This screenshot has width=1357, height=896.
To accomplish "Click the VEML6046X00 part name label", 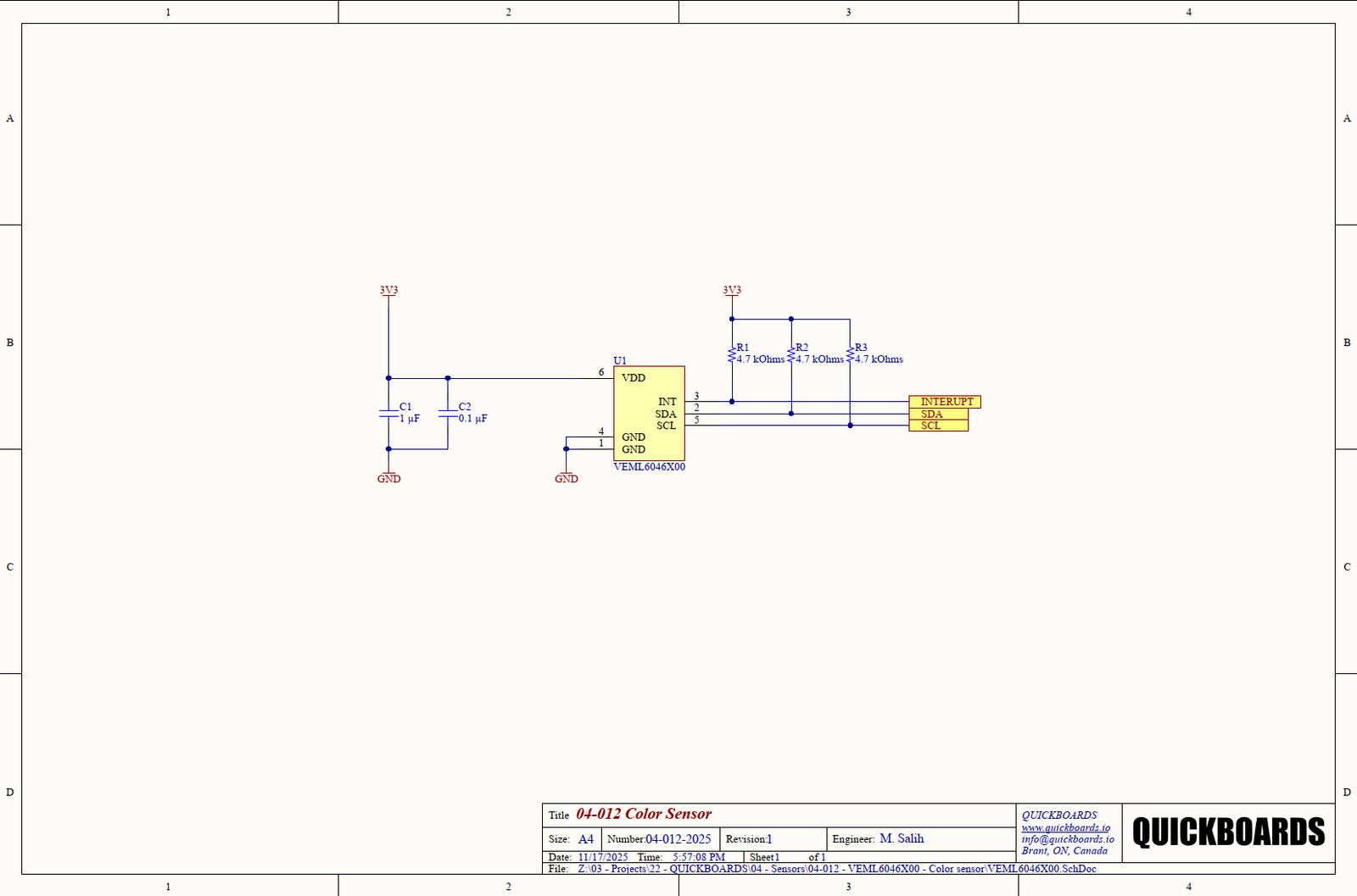I will pos(649,467).
